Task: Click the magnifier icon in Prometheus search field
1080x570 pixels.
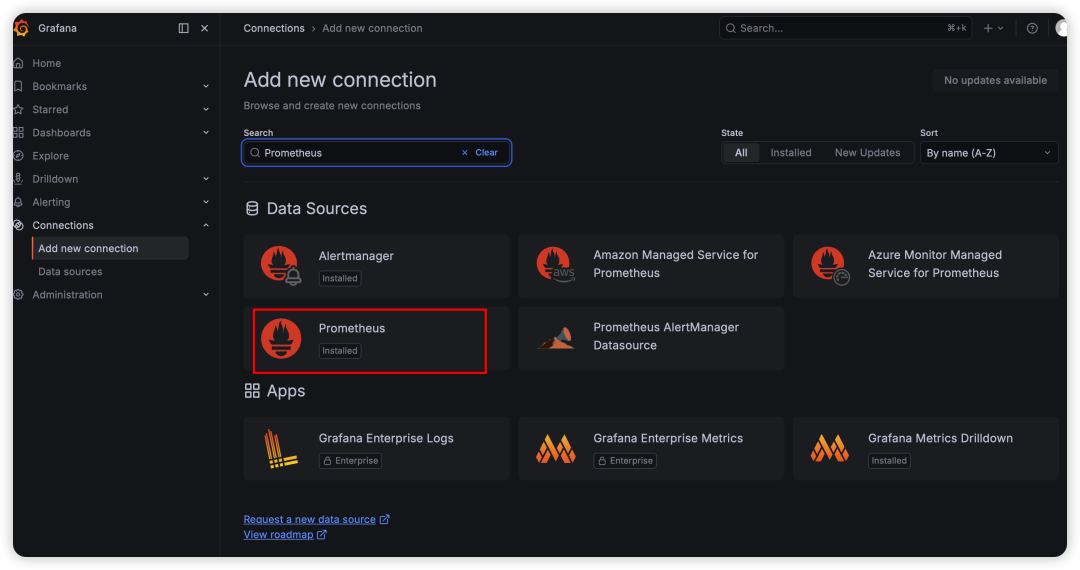Action: [x=255, y=153]
